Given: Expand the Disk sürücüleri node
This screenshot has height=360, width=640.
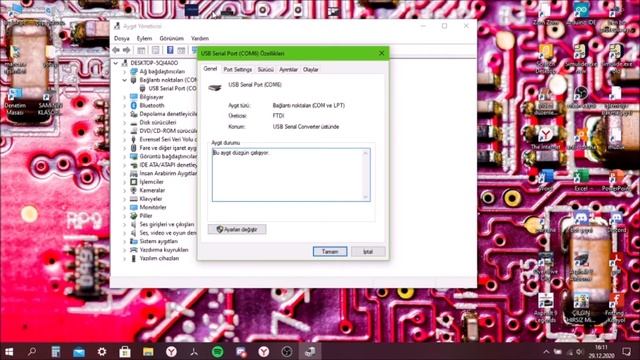Looking at the screenshot, I should tap(125, 122).
